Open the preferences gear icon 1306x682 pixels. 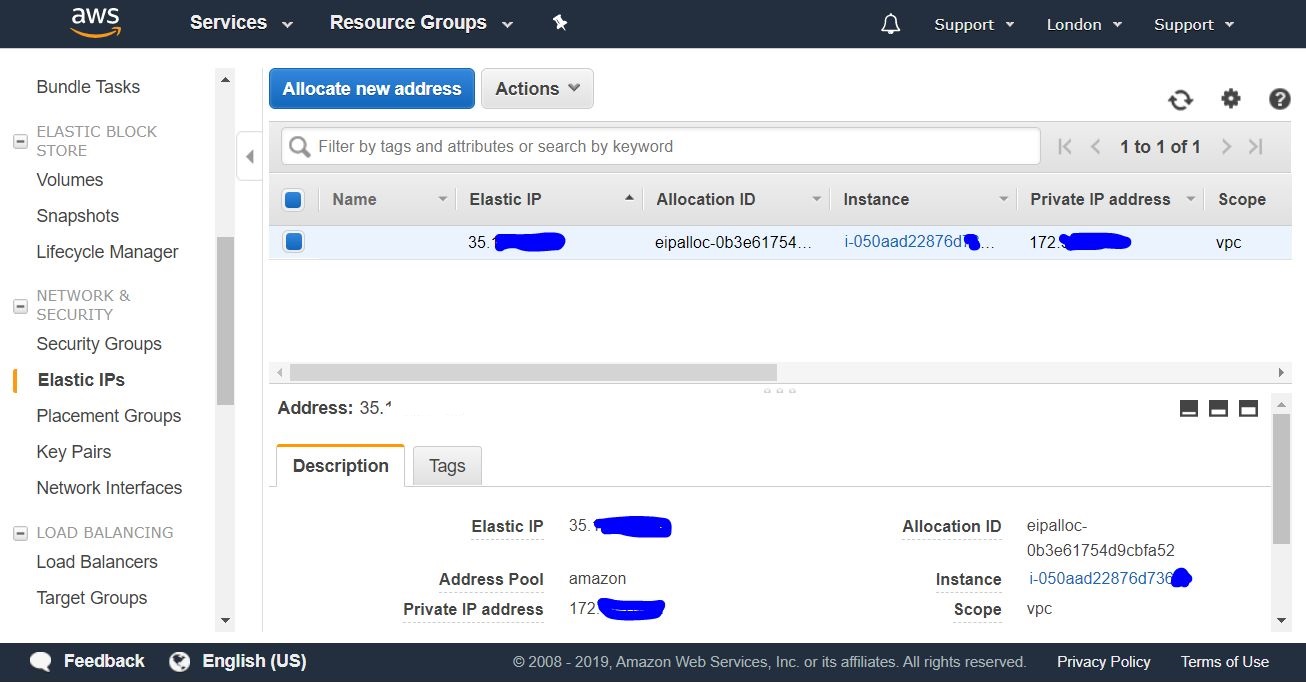[x=1230, y=99]
